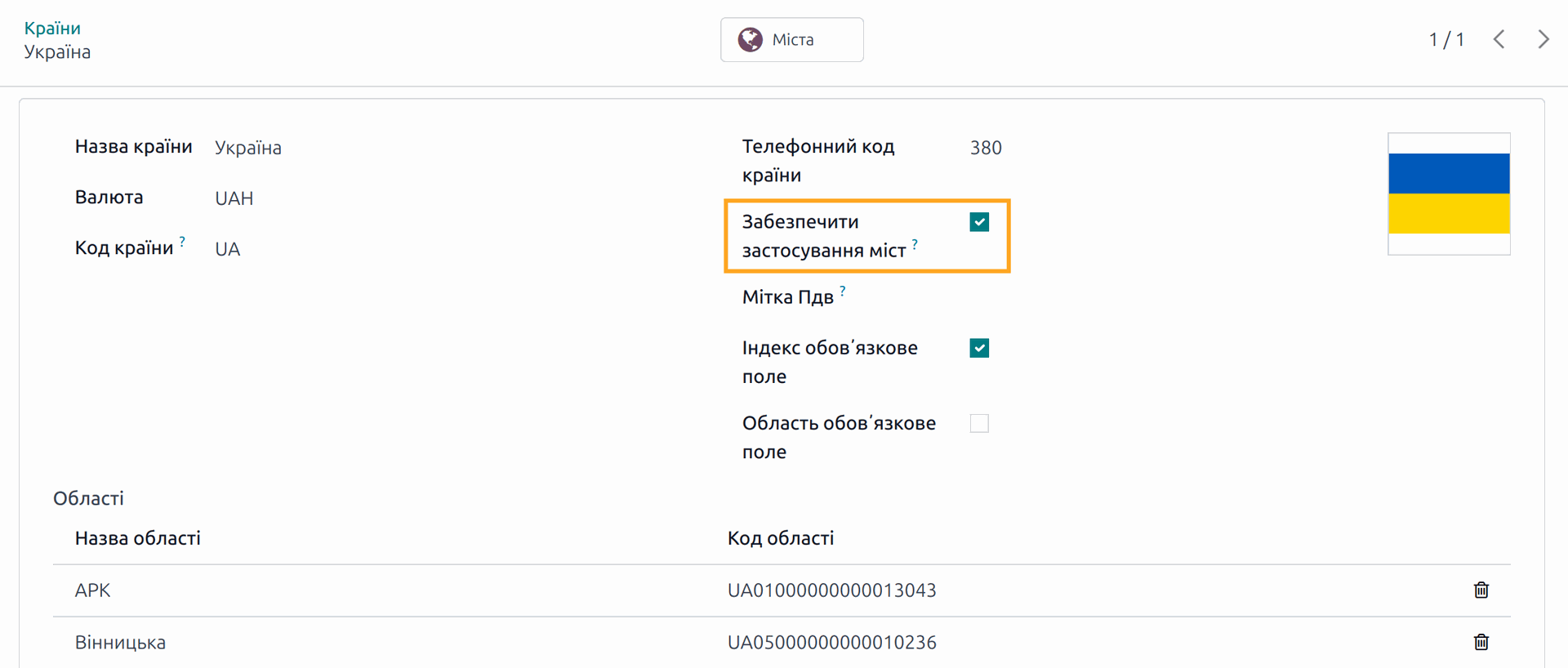The height and width of the screenshot is (668, 1568).
Task: Click the 1 / 1 record pager counter
Action: tap(1446, 39)
